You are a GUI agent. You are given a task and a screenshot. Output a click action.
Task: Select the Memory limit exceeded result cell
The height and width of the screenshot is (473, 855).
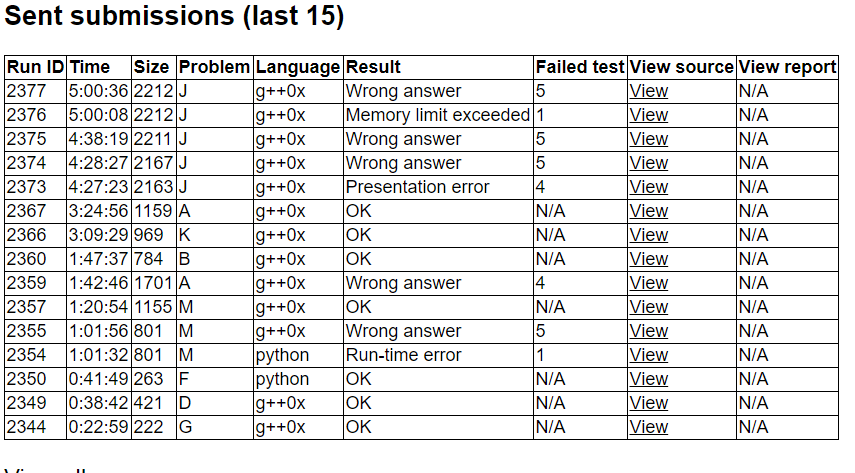437,115
